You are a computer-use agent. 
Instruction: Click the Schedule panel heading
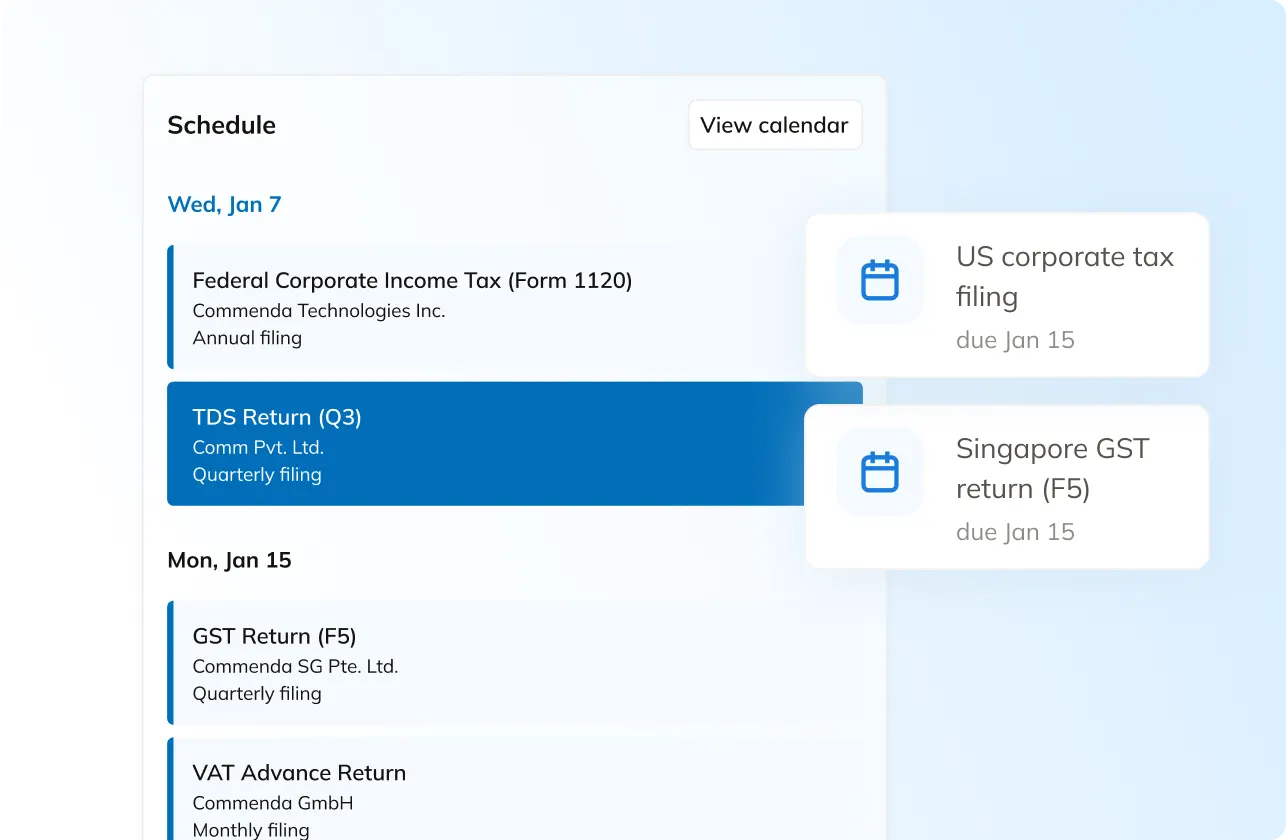click(221, 125)
